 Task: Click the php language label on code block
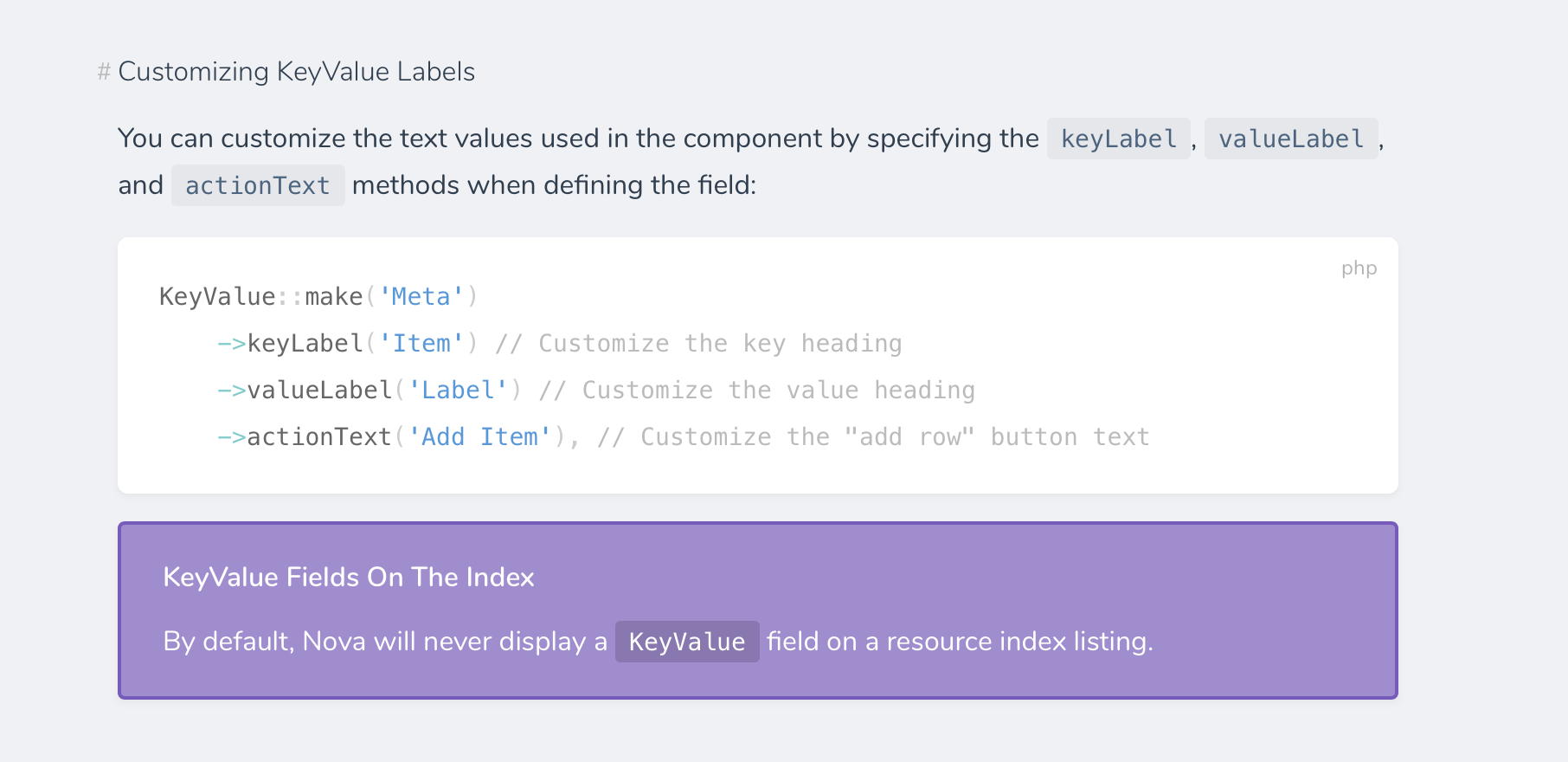click(1359, 268)
